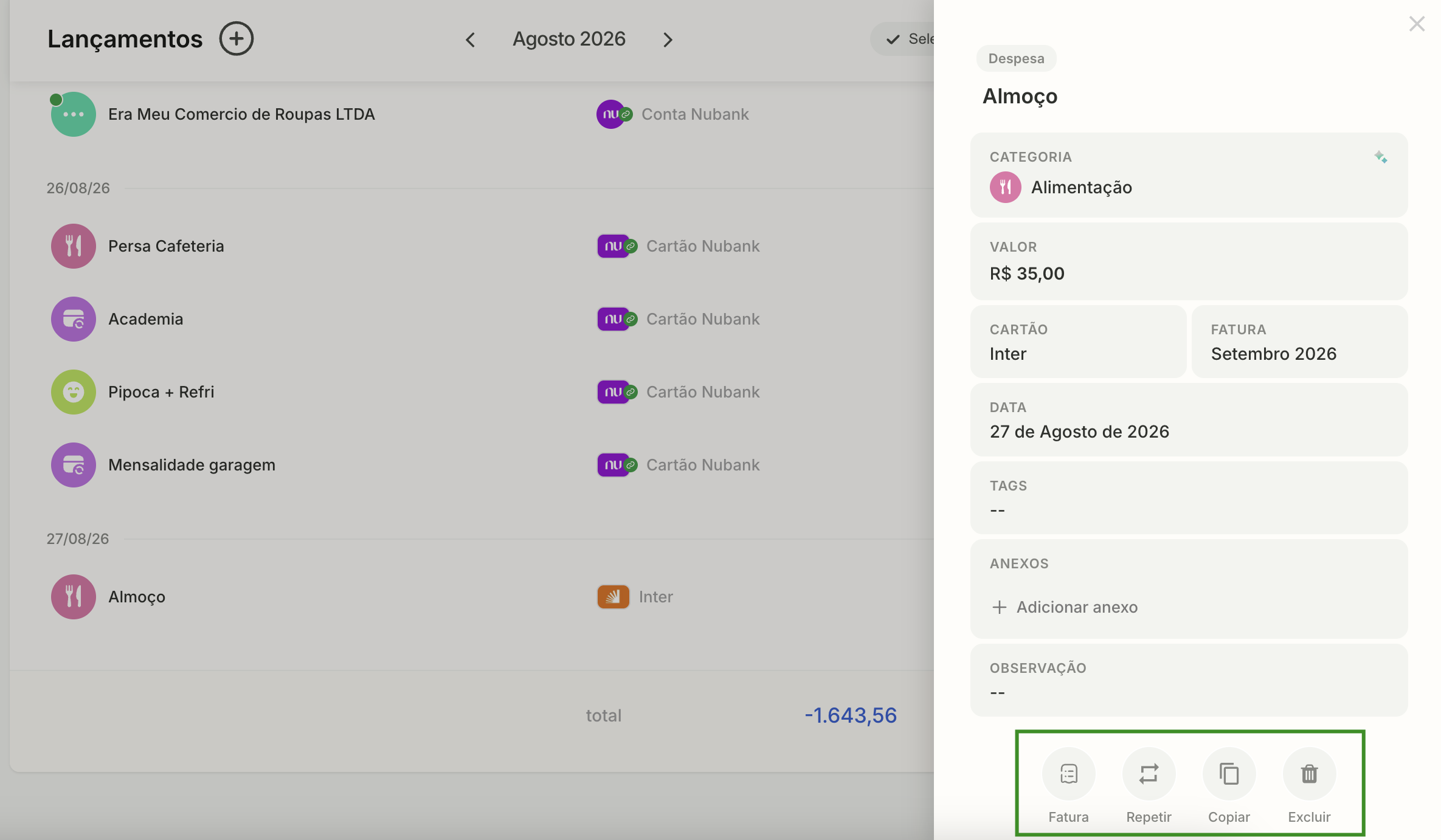Click the 26/08/26 date header

[78, 188]
